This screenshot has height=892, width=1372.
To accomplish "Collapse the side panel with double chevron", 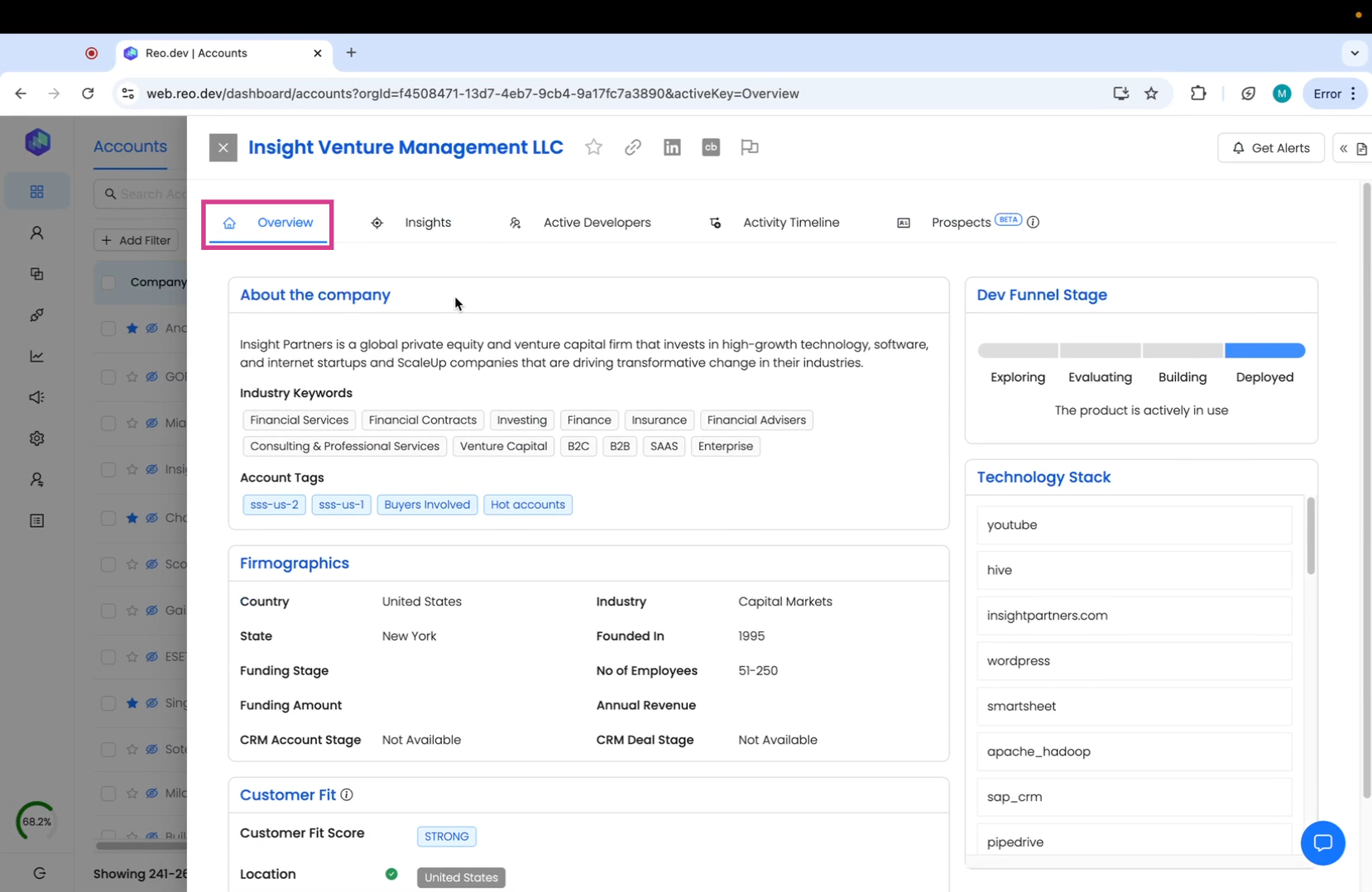I will [1344, 148].
